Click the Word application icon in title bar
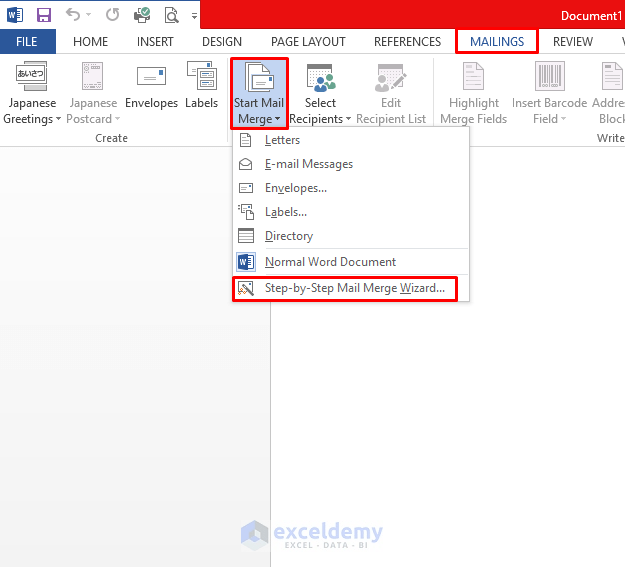This screenshot has width=625, height=567. pos(15,15)
